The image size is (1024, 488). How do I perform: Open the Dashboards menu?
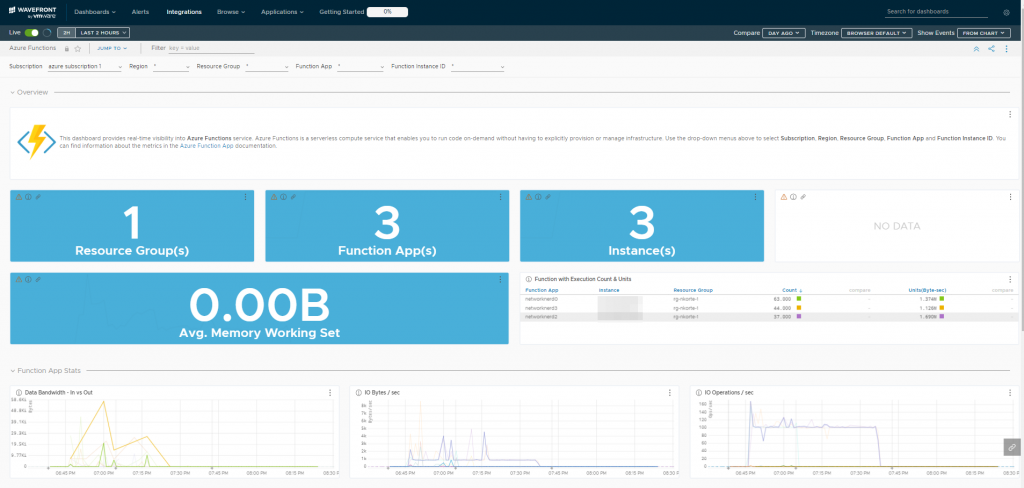[x=95, y=12]
